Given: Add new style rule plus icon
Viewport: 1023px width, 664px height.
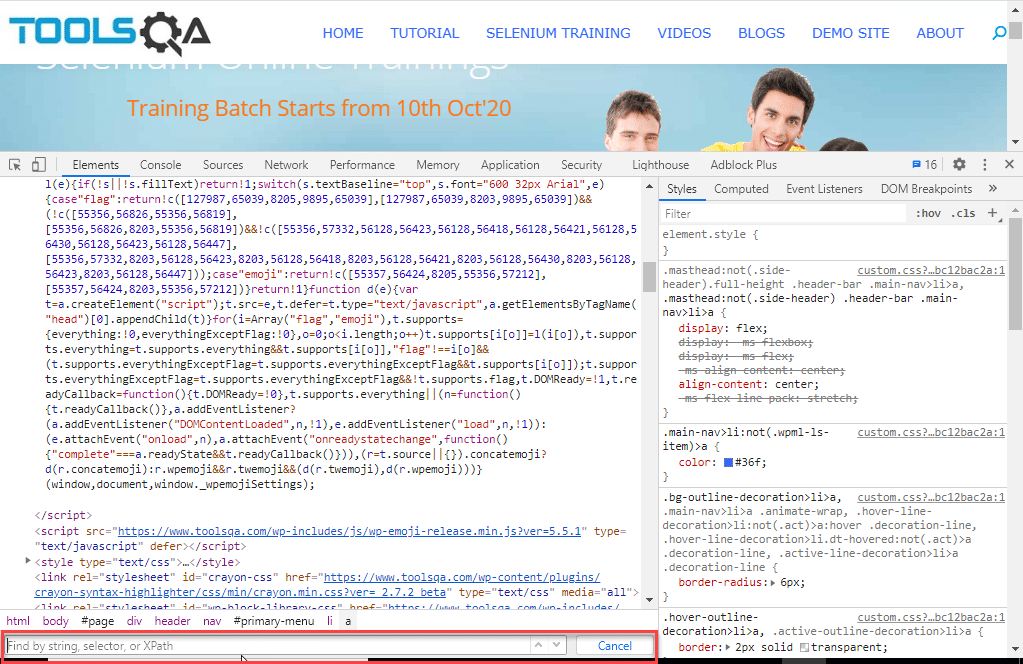Looking at the screenshot, I should [992, 213].
